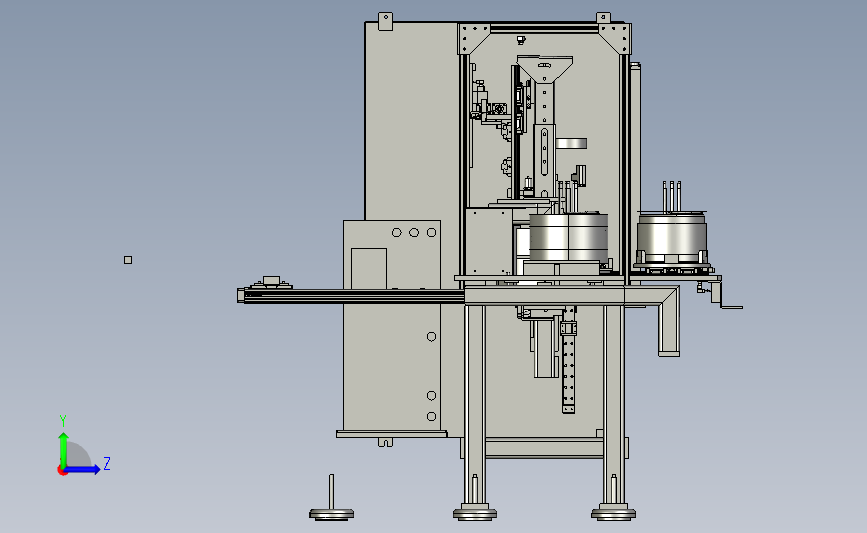
Task: Pick the small rectangular door on the control cabinet
Action: [369, 268]
